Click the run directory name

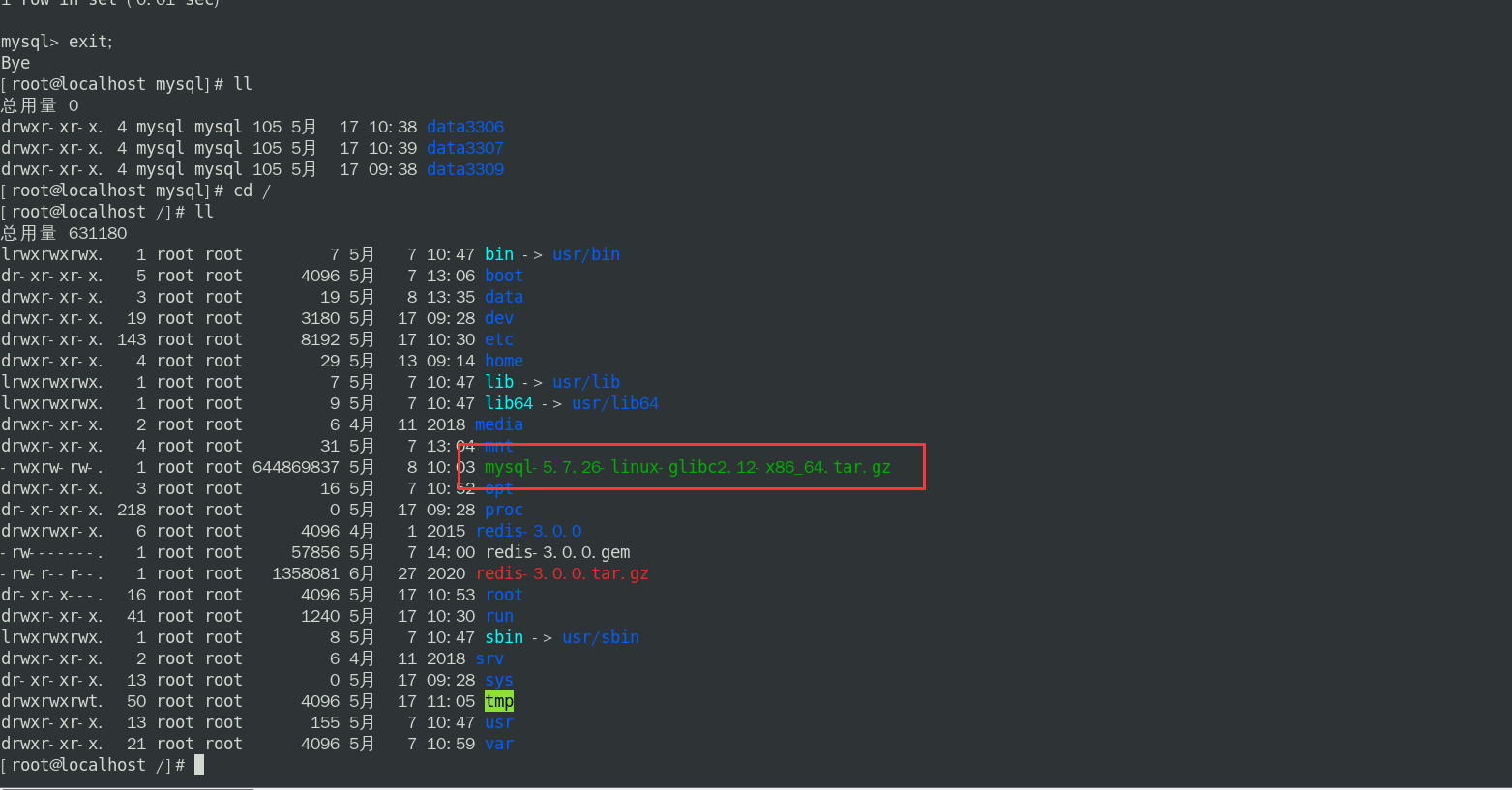click(499, 616)
